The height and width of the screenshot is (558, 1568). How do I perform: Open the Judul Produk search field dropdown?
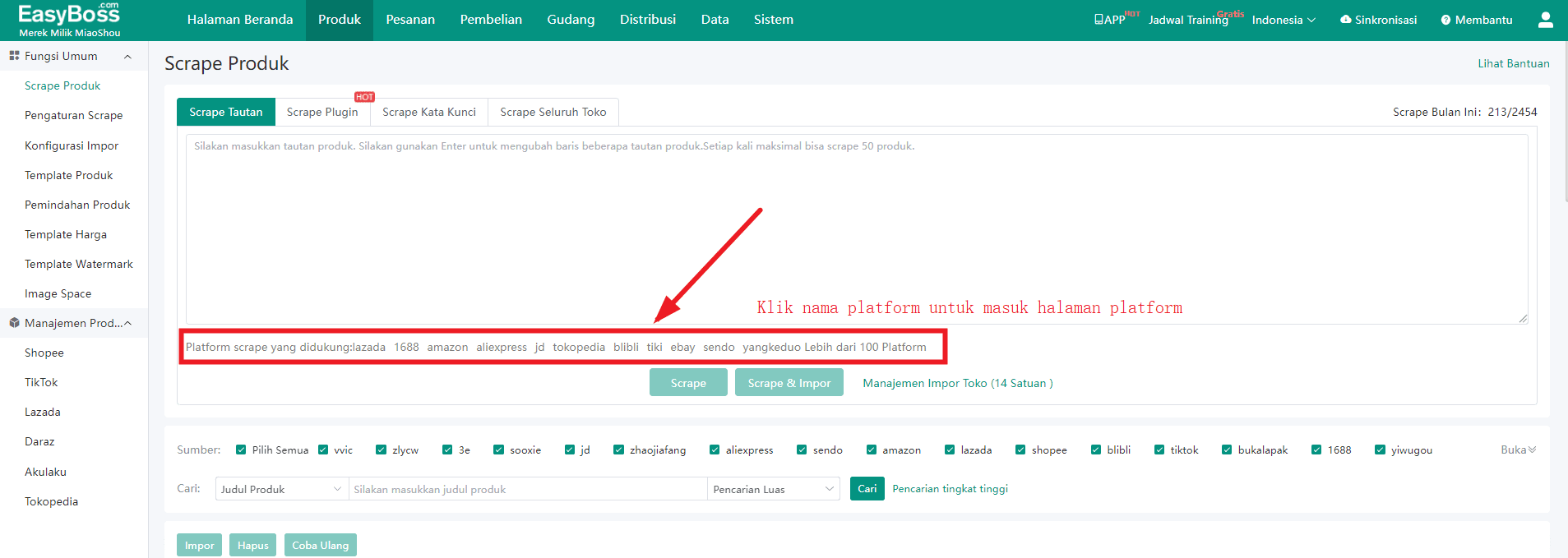point(281,489)
